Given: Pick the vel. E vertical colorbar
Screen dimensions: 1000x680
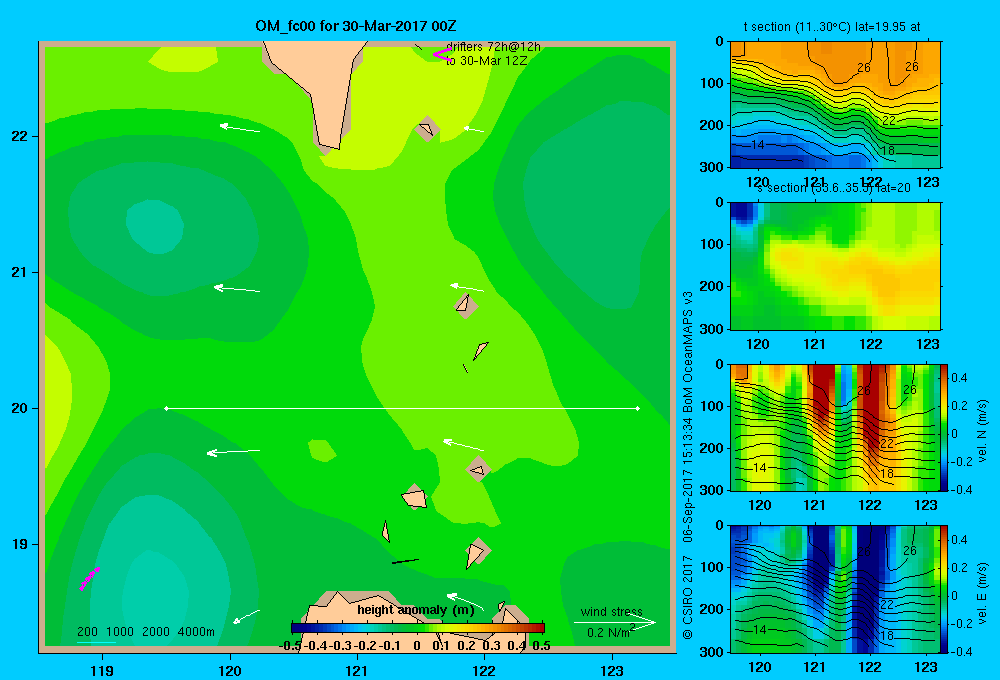Looking at the screenshot, I should tap(945, 589).
